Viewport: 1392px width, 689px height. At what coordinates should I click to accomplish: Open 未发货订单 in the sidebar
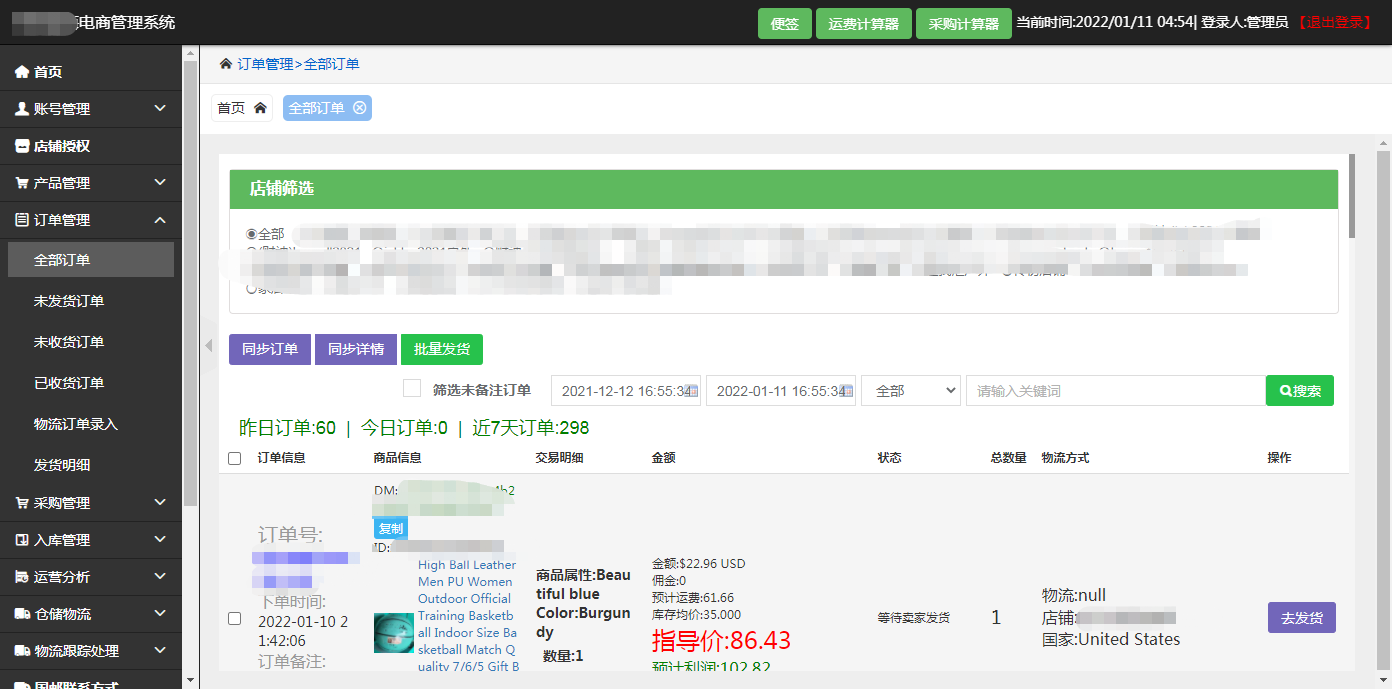click(69, 301)
